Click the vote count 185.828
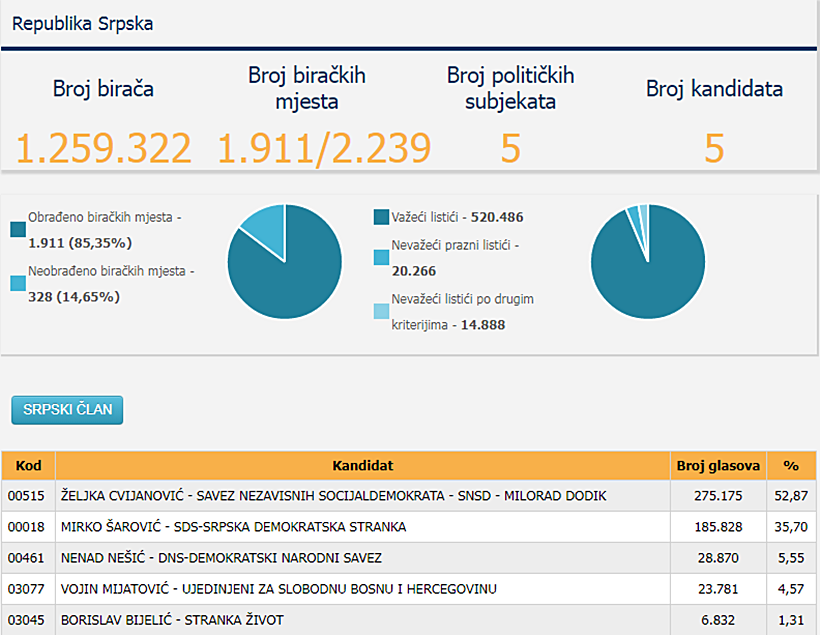 click(x=718, y=527)
